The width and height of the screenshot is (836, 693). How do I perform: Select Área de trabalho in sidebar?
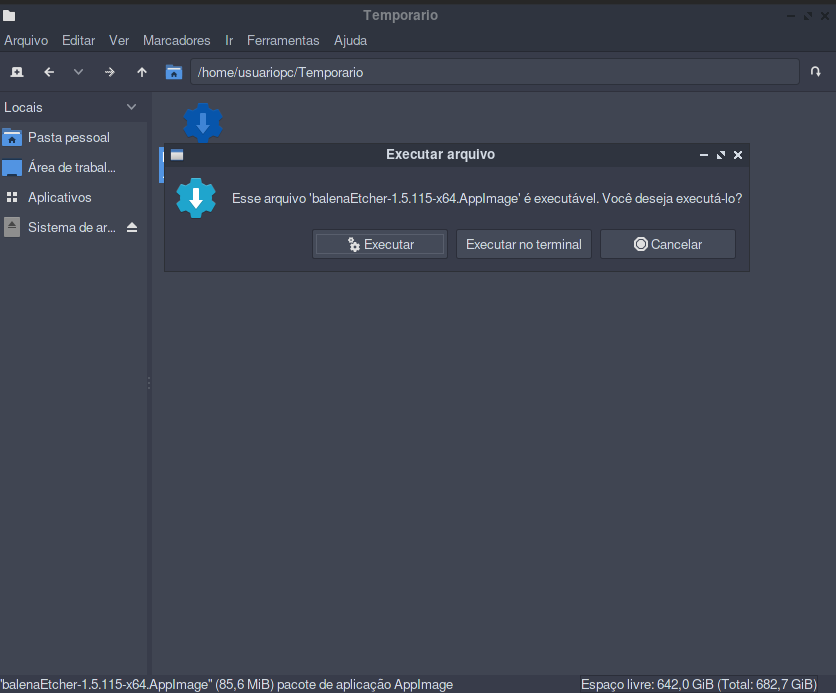74,167
